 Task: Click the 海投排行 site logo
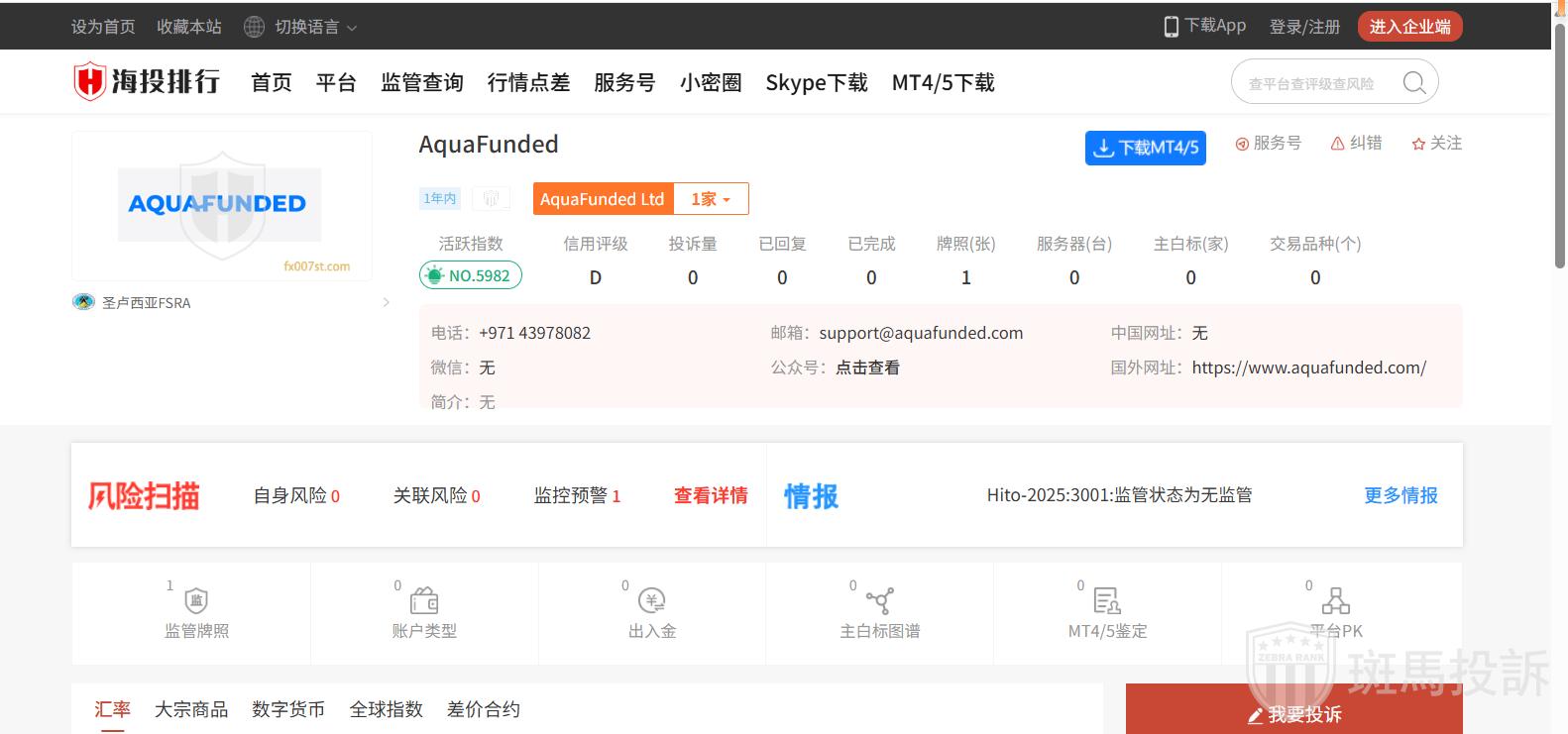click(x=147, y=81)
